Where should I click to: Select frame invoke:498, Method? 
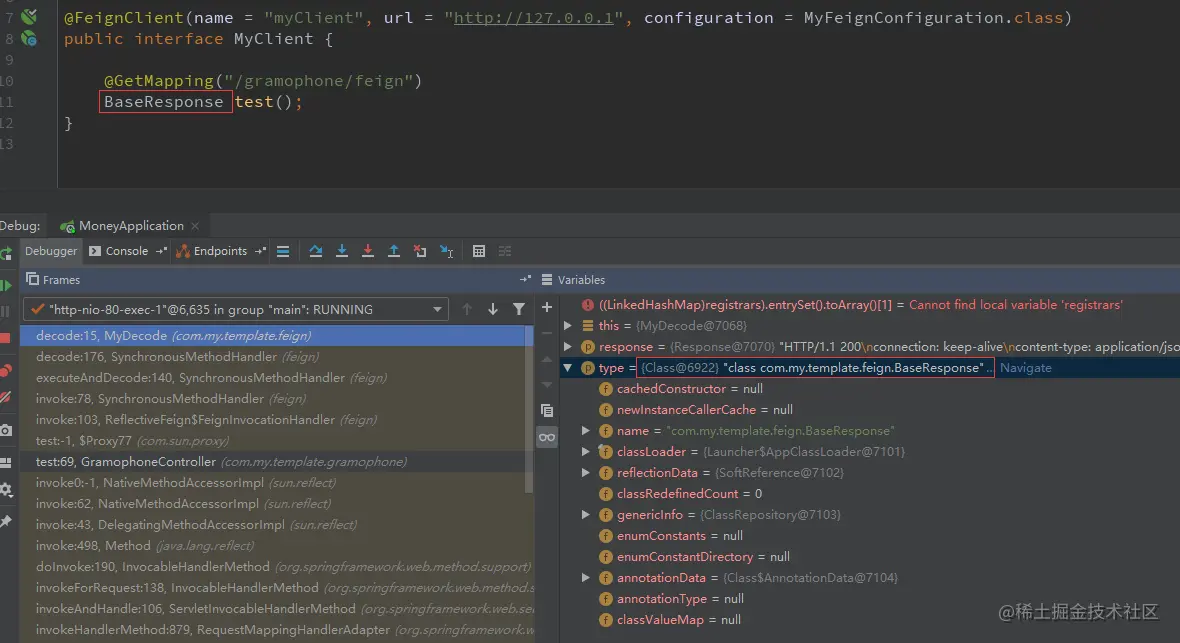[276, 546]
